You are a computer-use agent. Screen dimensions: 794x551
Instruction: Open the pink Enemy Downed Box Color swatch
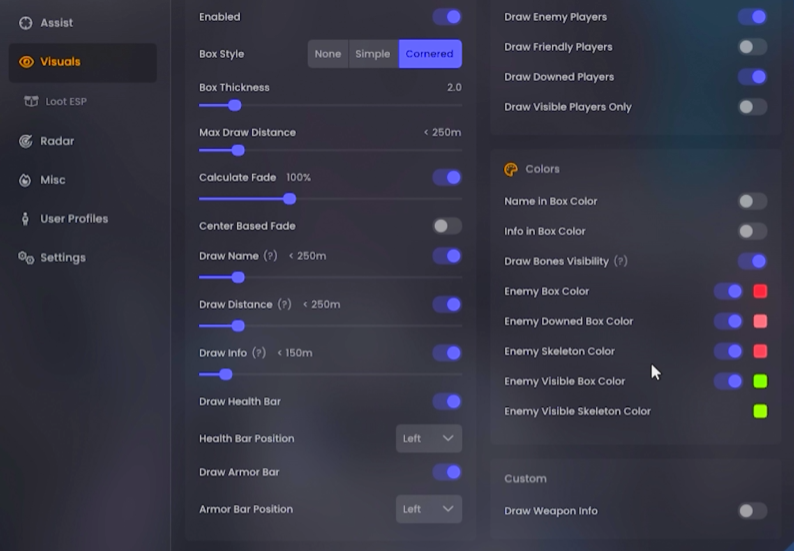[760, 321]
